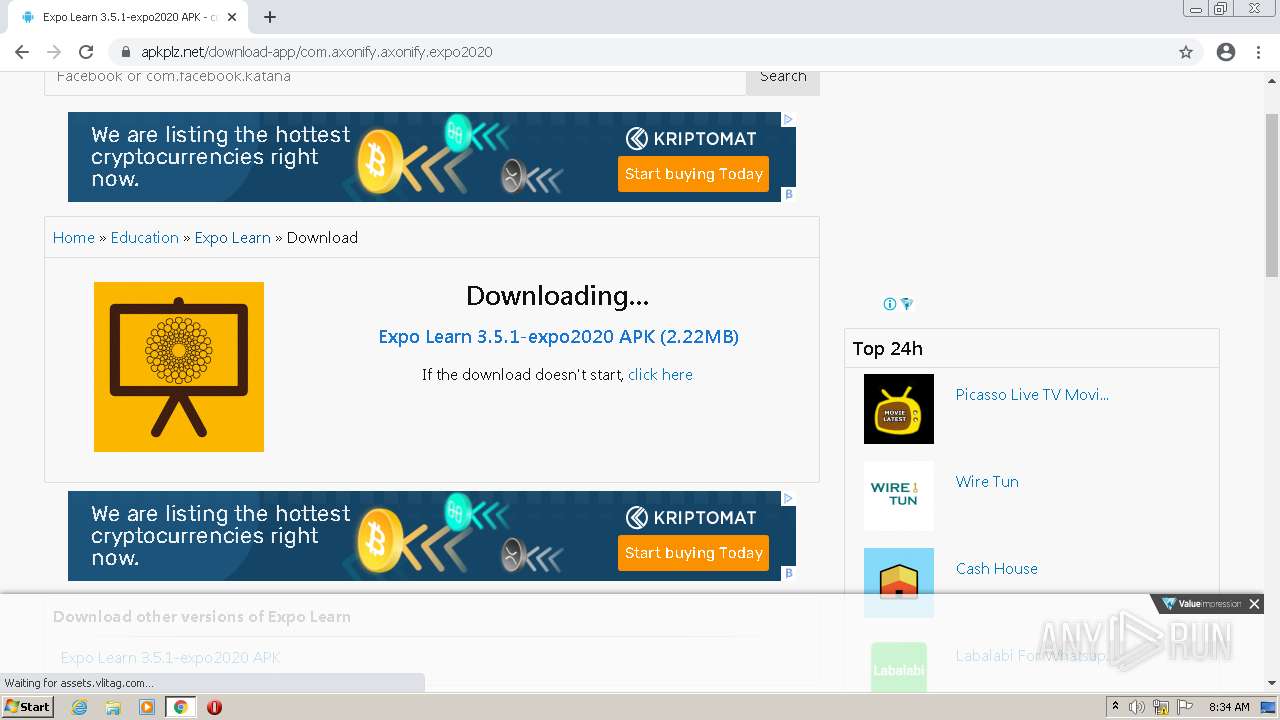1280x720 pixels.
Task: Click the ad info icon in sidebar
Action: point(890,304)
